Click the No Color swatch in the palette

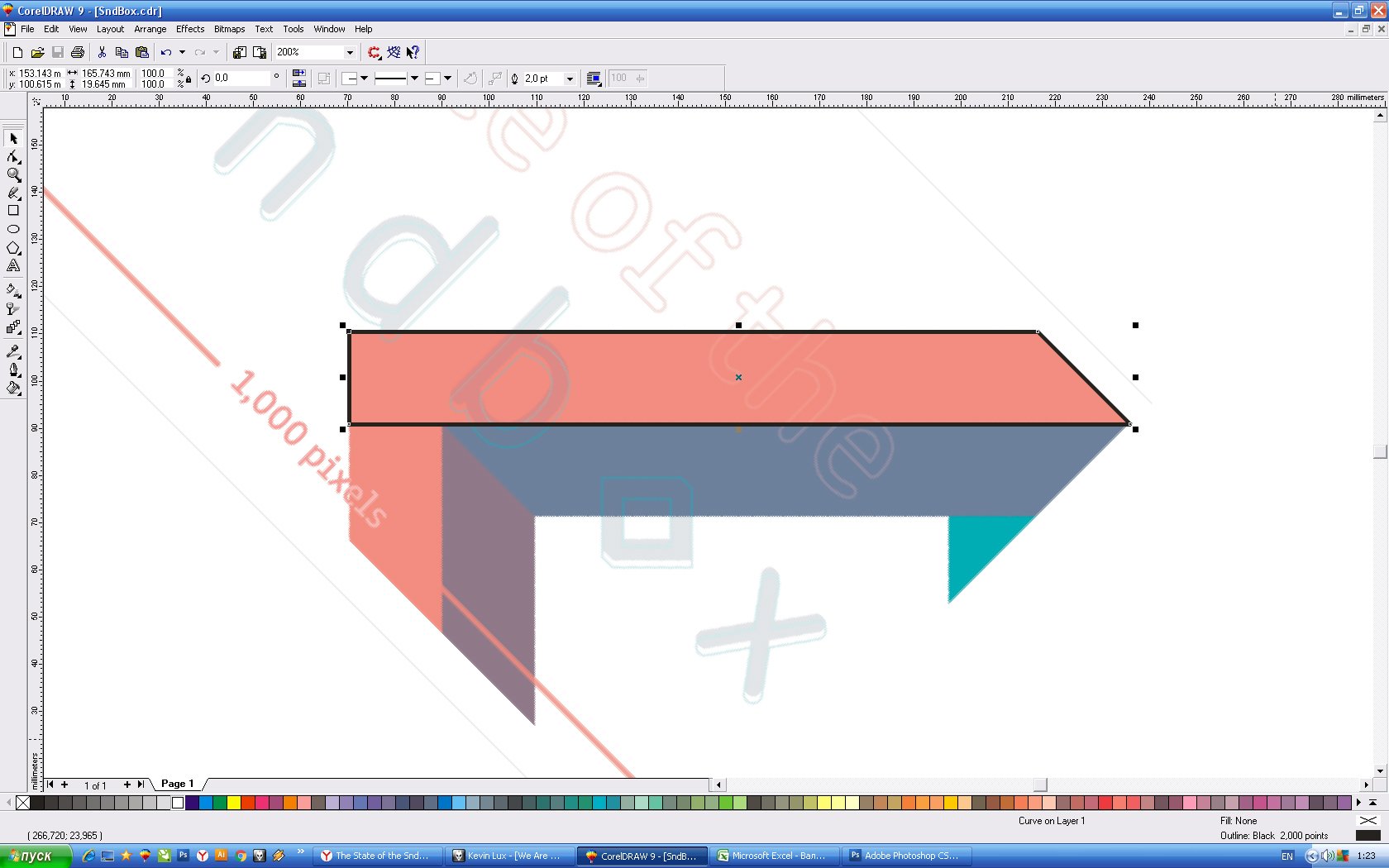(23, 803)
